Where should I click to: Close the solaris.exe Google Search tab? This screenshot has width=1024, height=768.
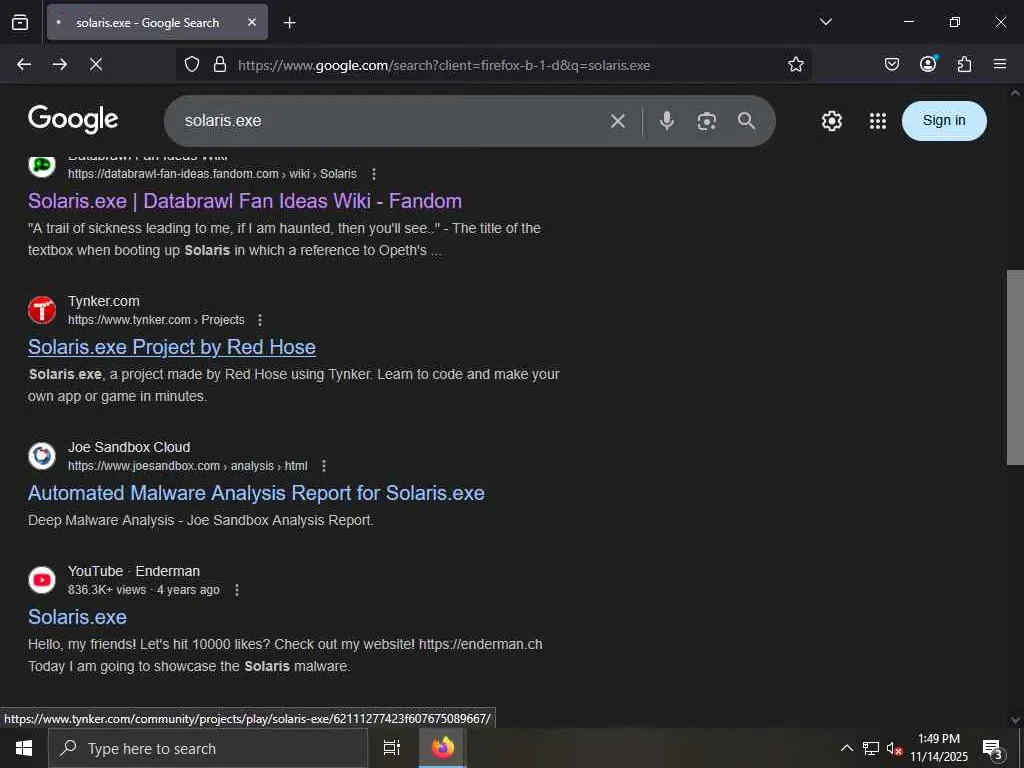(x=252, y=22)
